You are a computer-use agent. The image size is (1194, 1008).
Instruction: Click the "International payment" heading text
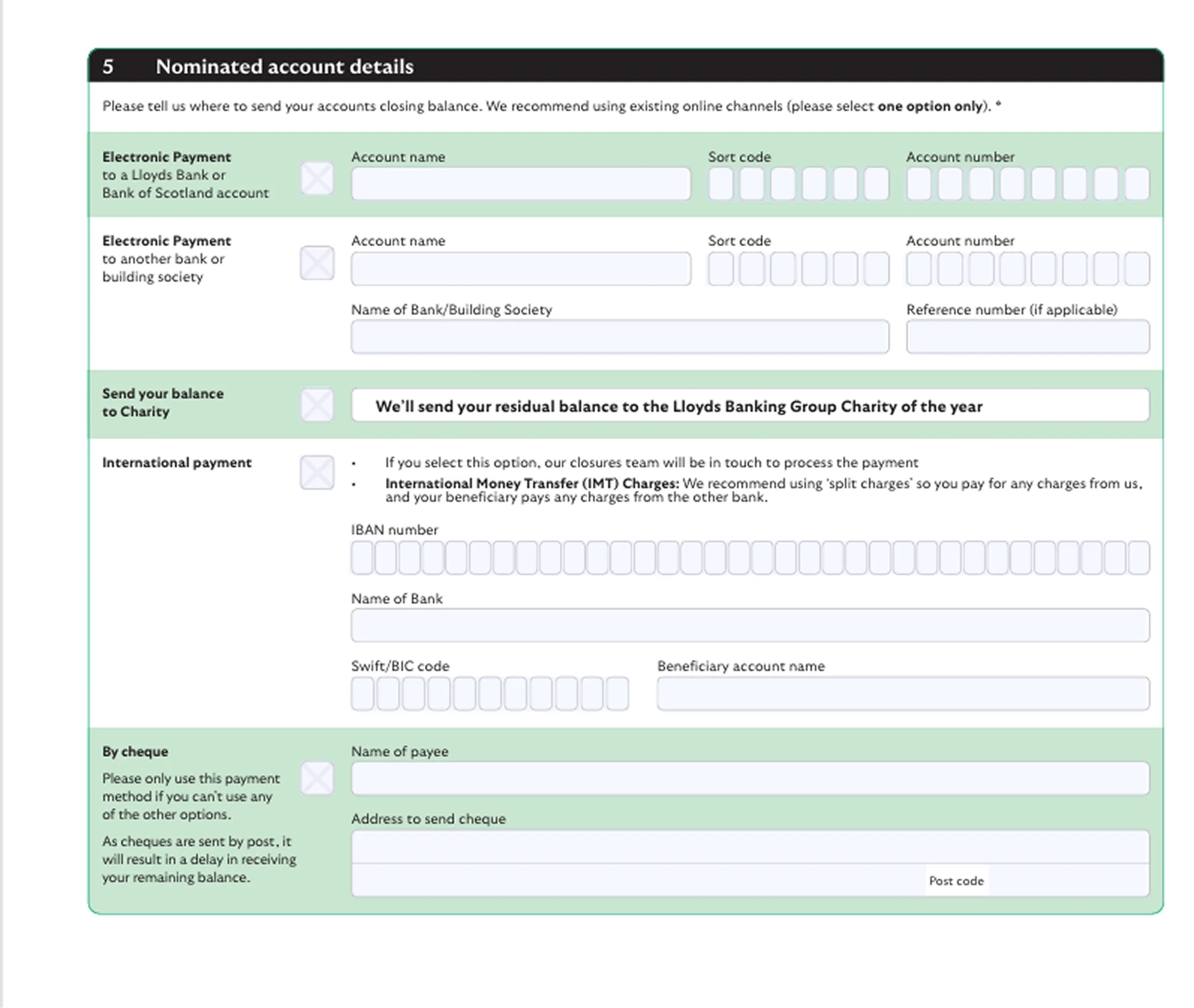tap(177, 463)
